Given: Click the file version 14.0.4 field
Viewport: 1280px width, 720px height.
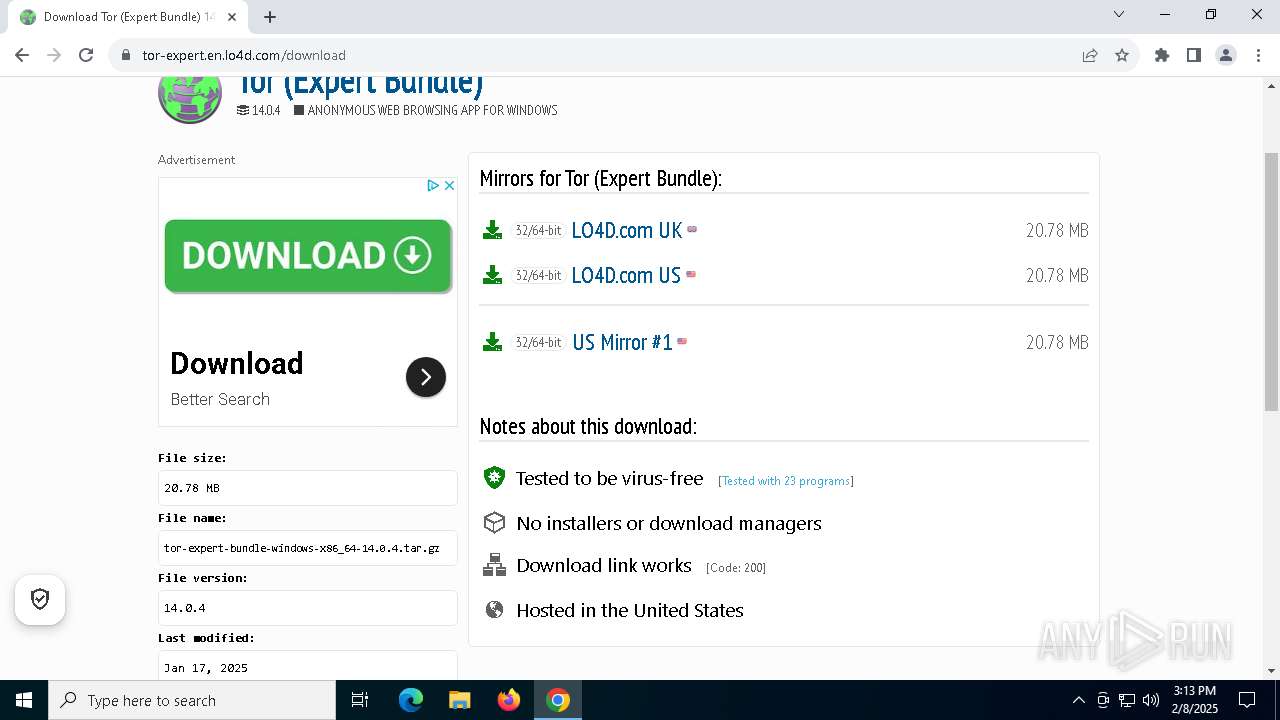Looking at the screenshot, I should pyautogui.click(x=308, y=608).
